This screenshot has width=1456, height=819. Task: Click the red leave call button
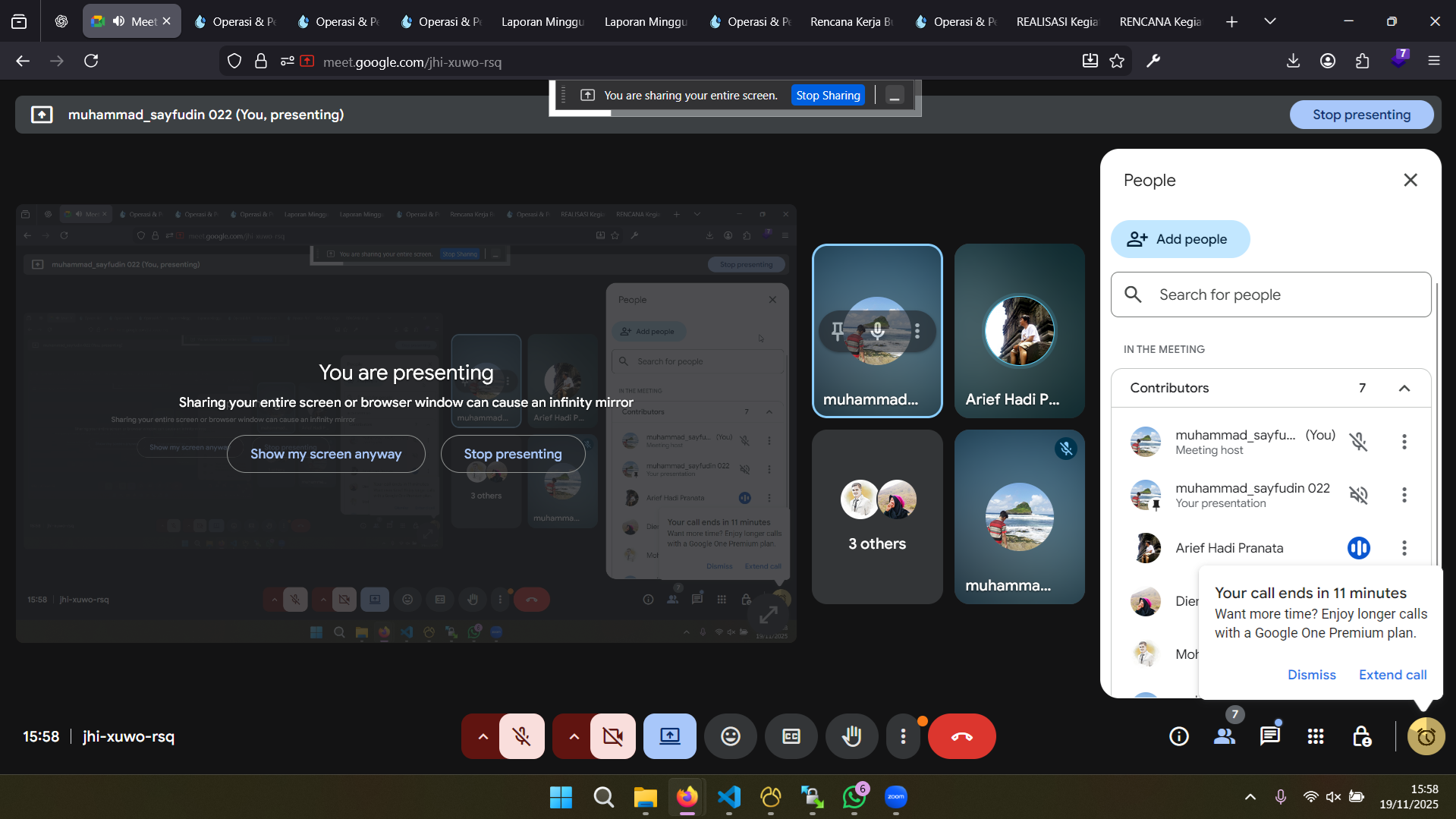(961, 736)
